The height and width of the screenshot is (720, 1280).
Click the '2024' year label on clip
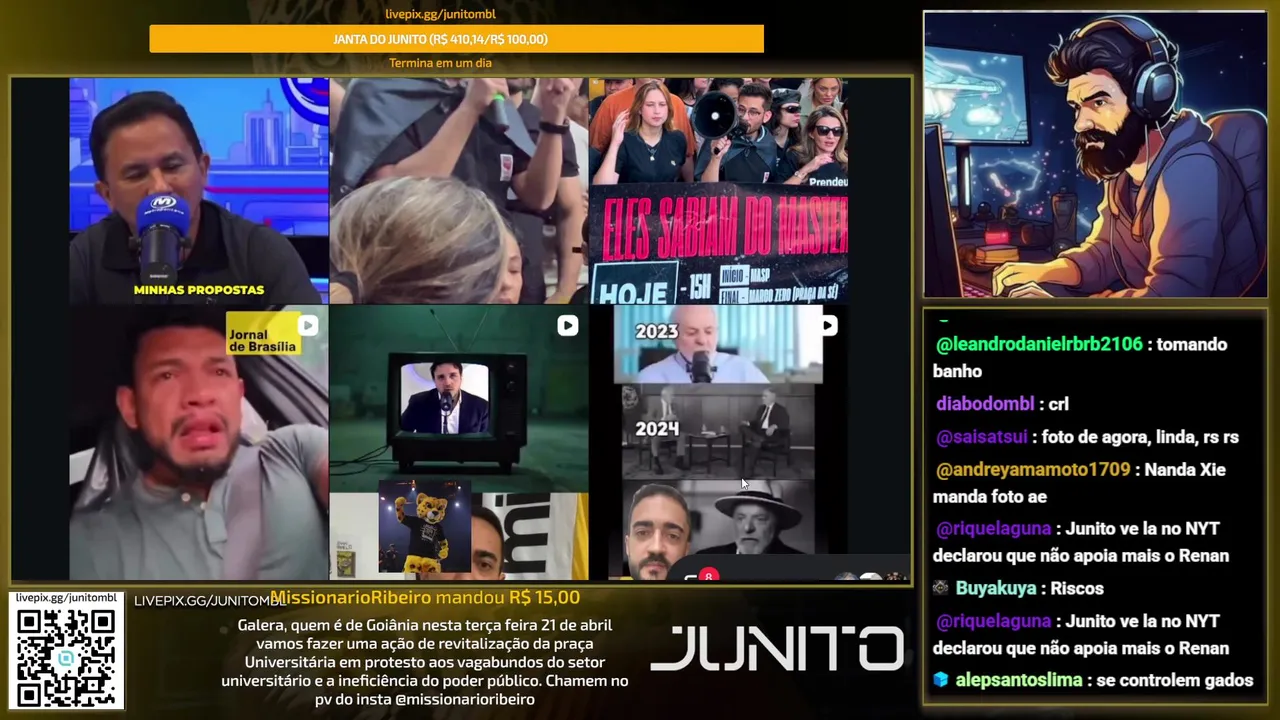click(x=656, y=429)
